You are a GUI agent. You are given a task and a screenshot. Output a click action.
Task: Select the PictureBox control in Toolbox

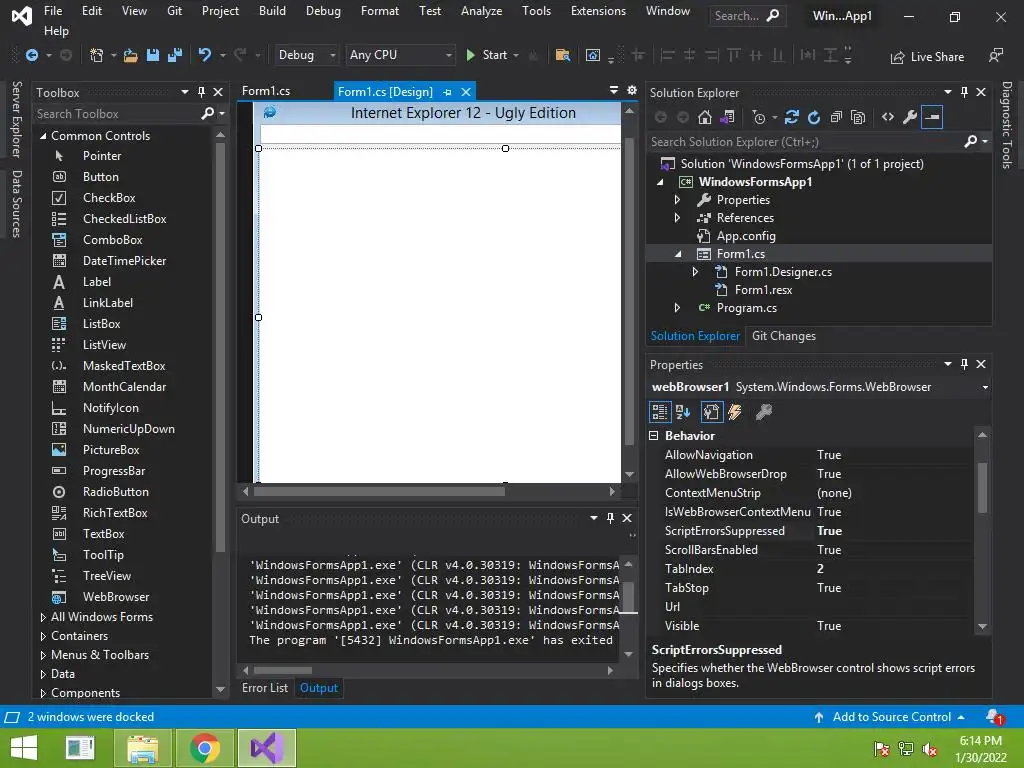coord(111,449)
